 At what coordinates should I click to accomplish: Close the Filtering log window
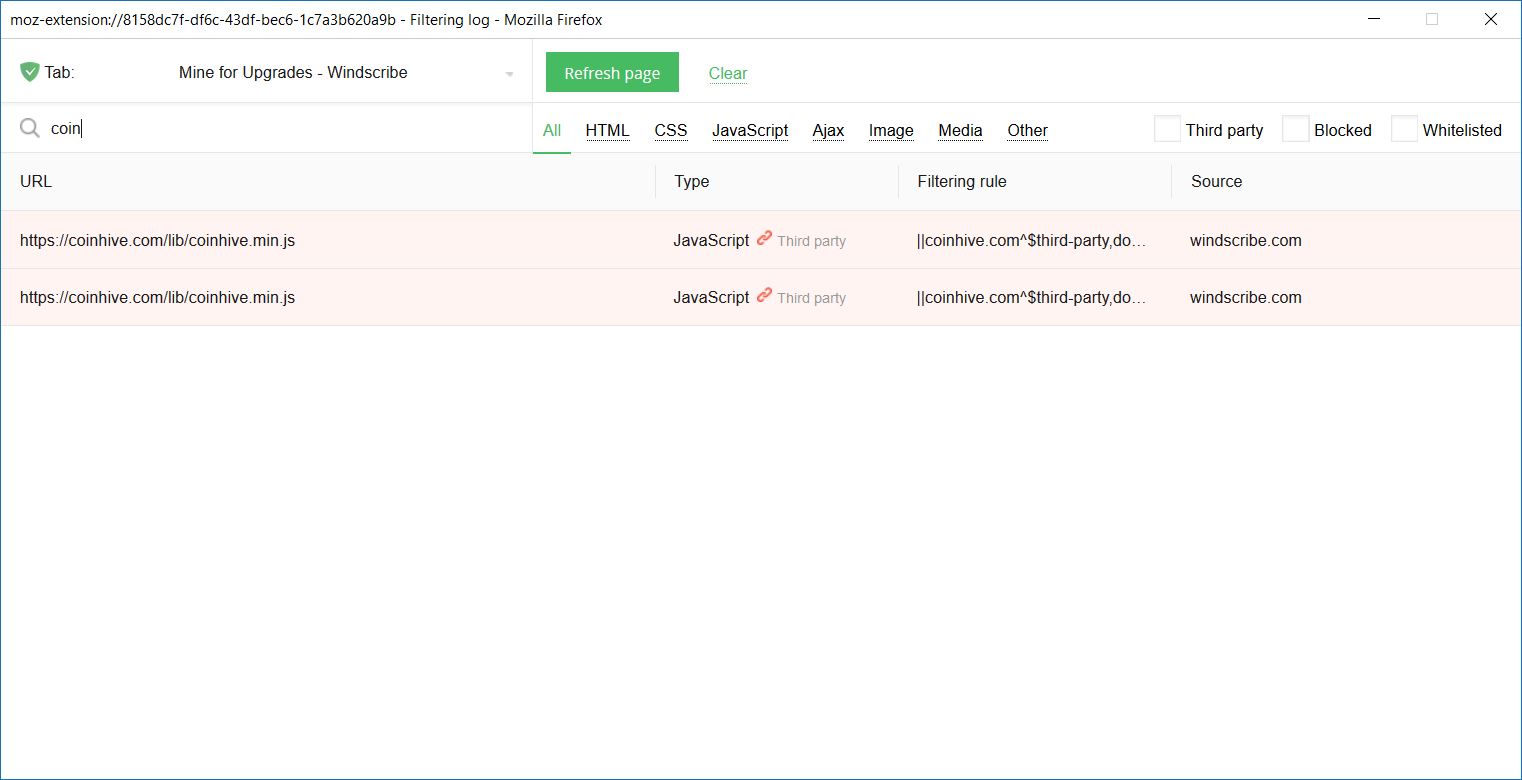click(x=1491, y=19)
